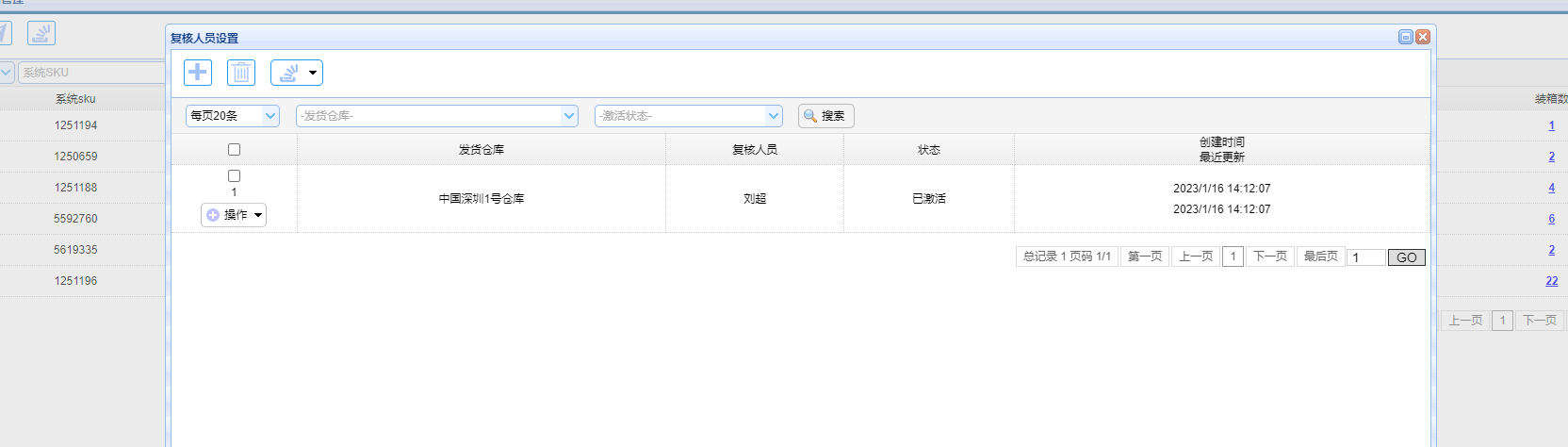Click the 发货仓库 column header
1568x447 pixels.
tap(482, 149)
